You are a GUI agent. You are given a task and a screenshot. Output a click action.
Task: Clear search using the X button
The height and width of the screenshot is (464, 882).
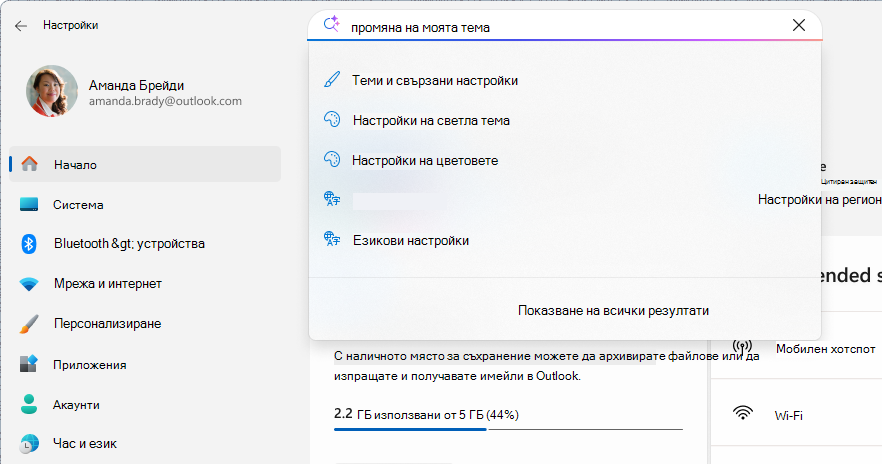click(799, 25)
